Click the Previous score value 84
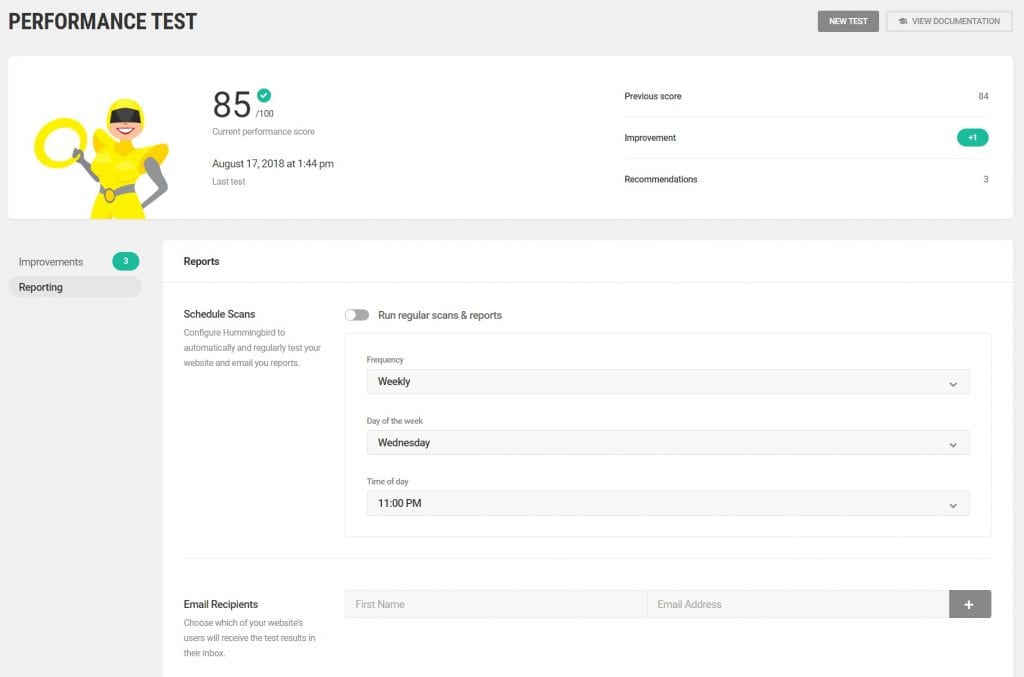 983,96
